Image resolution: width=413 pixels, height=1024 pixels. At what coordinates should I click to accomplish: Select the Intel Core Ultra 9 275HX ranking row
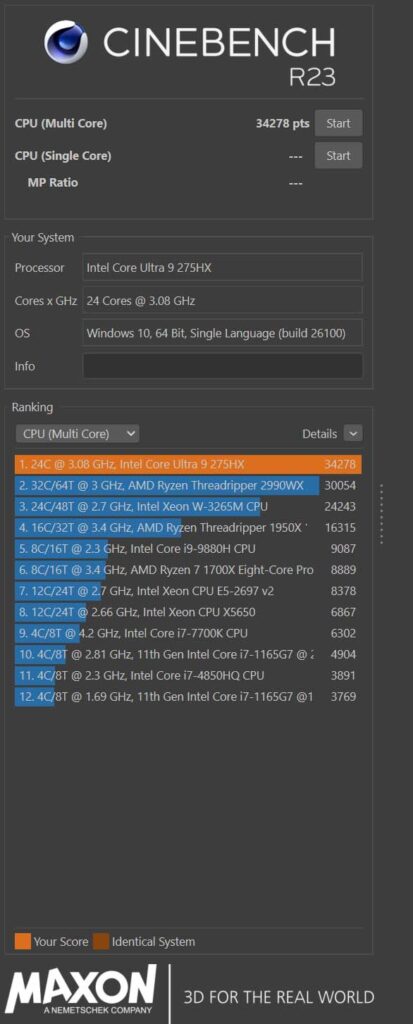point(188,464)
